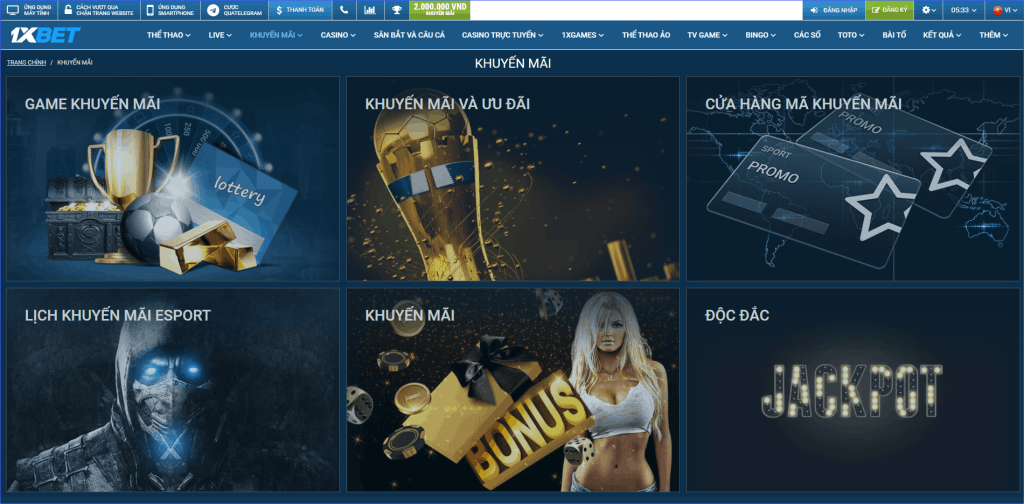The height and width of the screenshot is (504, 1024).
Task: Click the Đăng Nhập login button
Action: click(833, 10)
